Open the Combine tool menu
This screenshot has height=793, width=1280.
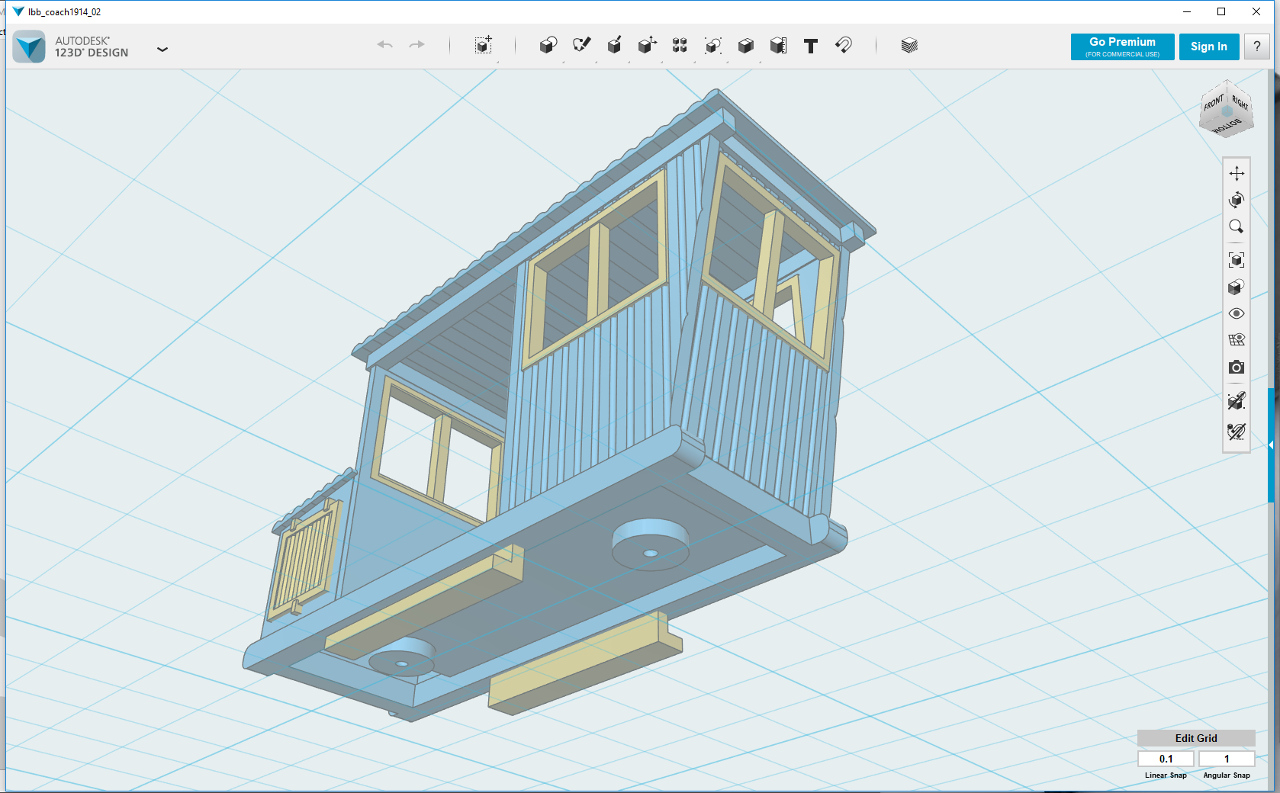pos(745,45)
